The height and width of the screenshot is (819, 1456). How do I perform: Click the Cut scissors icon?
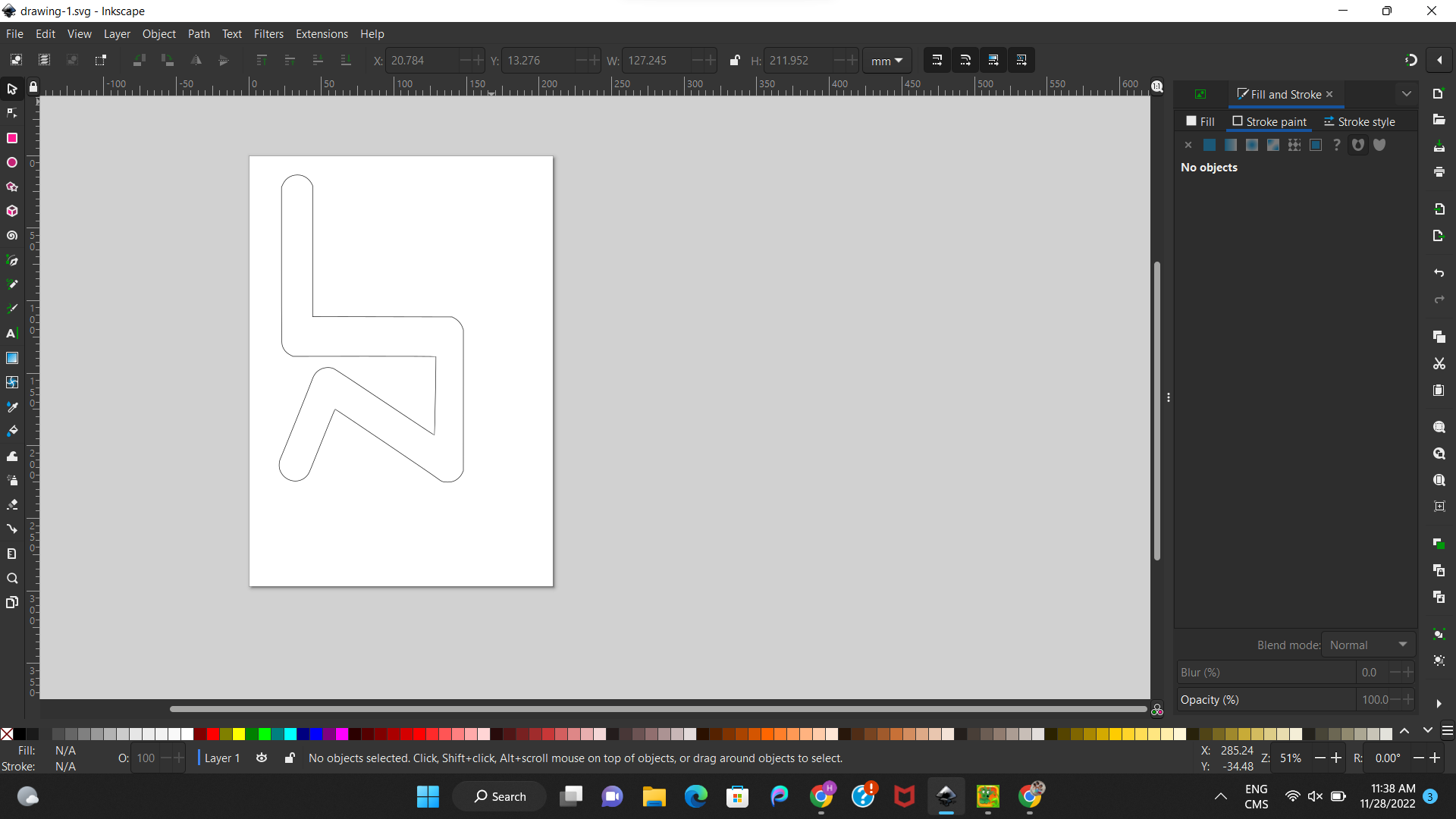click(1439, 364)
